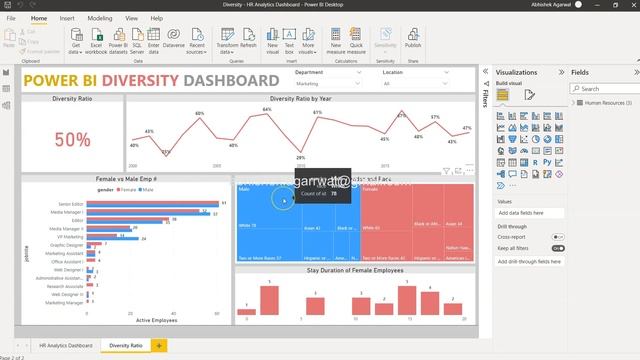
Task: Click the Location slicer header chevron
Action: pyautogui.click(x=446, y=72)
